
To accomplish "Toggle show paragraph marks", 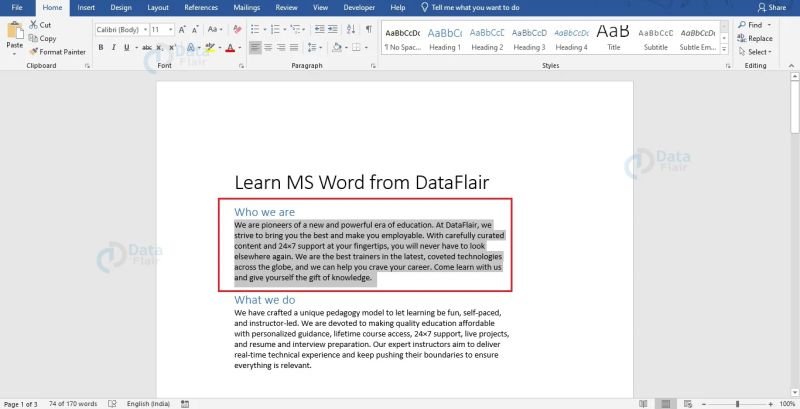I will point(368,30).
